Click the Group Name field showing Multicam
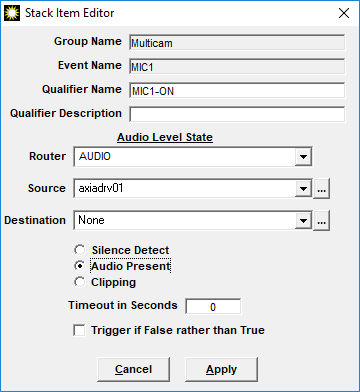This screenshot has height=392, width=360. [x=237, y=43]
